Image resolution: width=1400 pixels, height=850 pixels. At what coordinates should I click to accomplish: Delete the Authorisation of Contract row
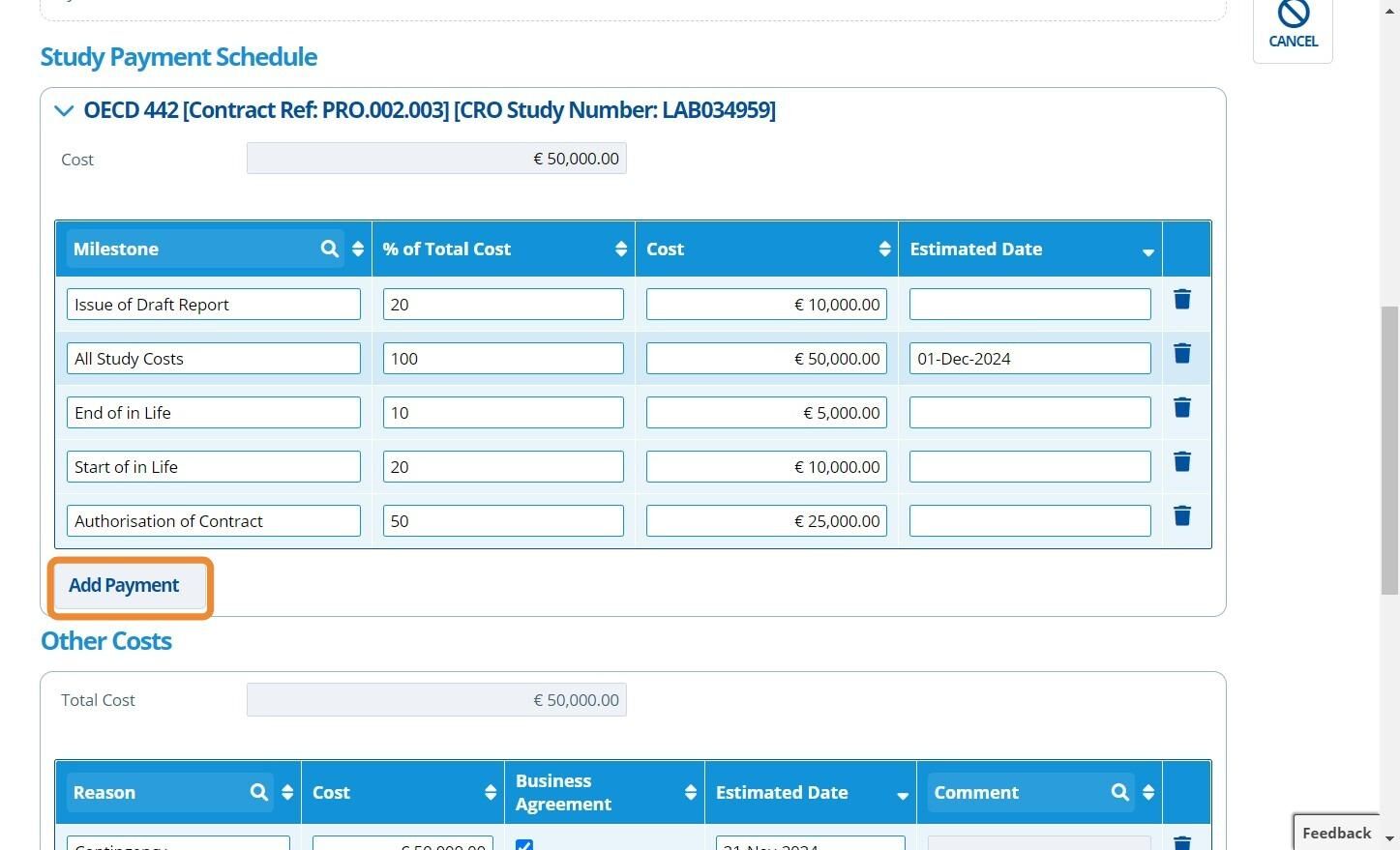tap(1181, 516)
